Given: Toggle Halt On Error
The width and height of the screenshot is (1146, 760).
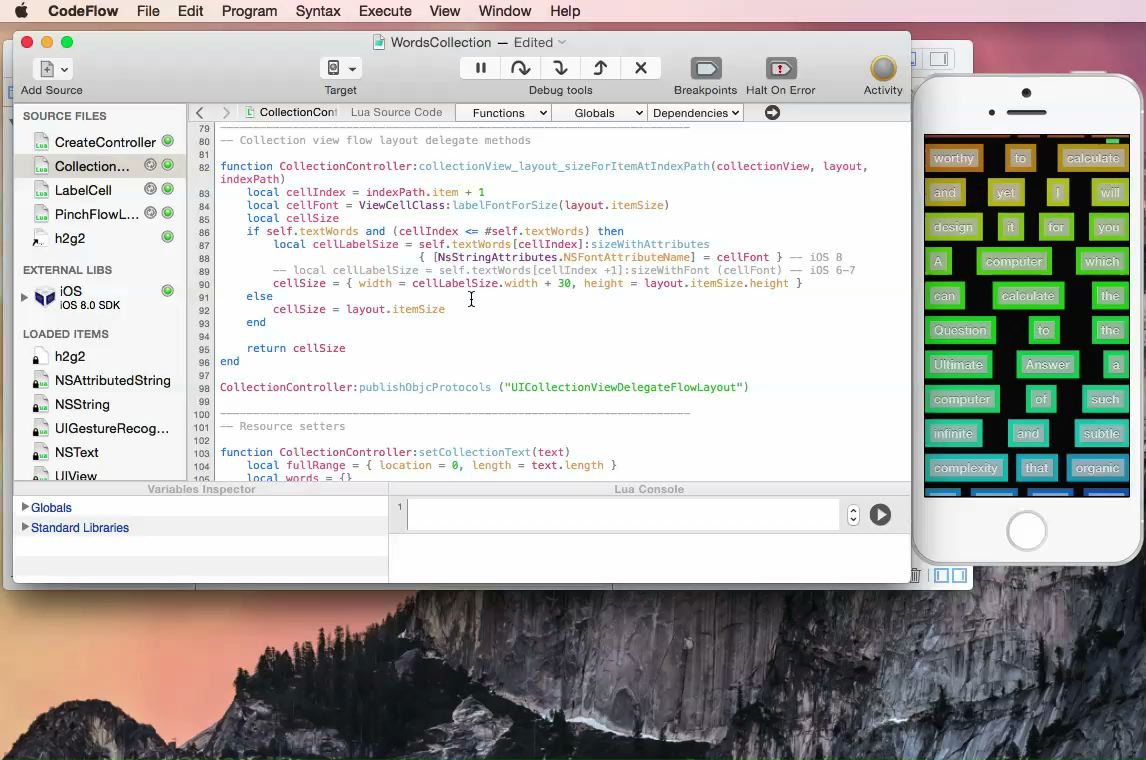Looking at the screenshot, I should [x=781, y=69].
